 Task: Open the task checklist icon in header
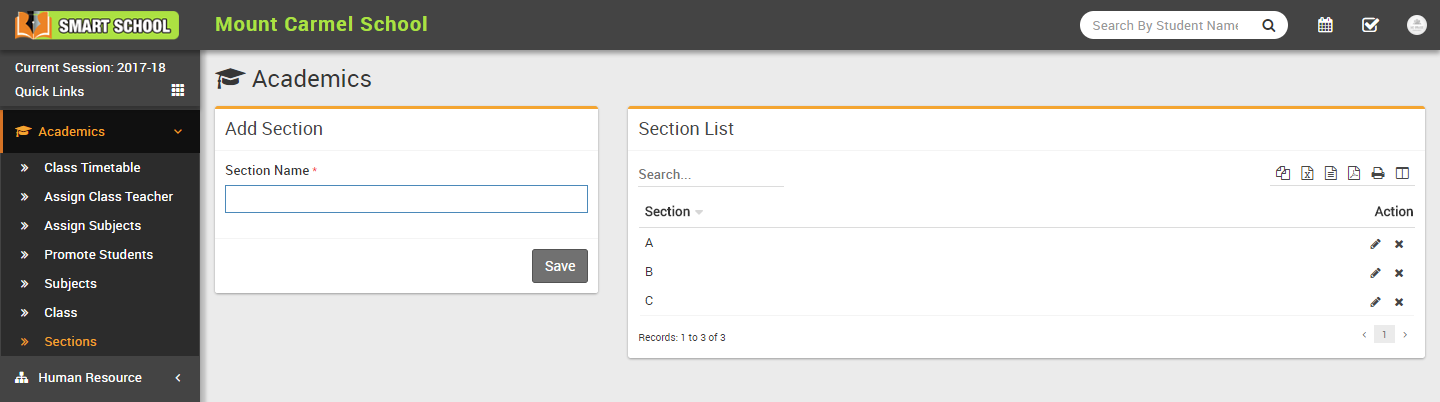coord(1370,25)
